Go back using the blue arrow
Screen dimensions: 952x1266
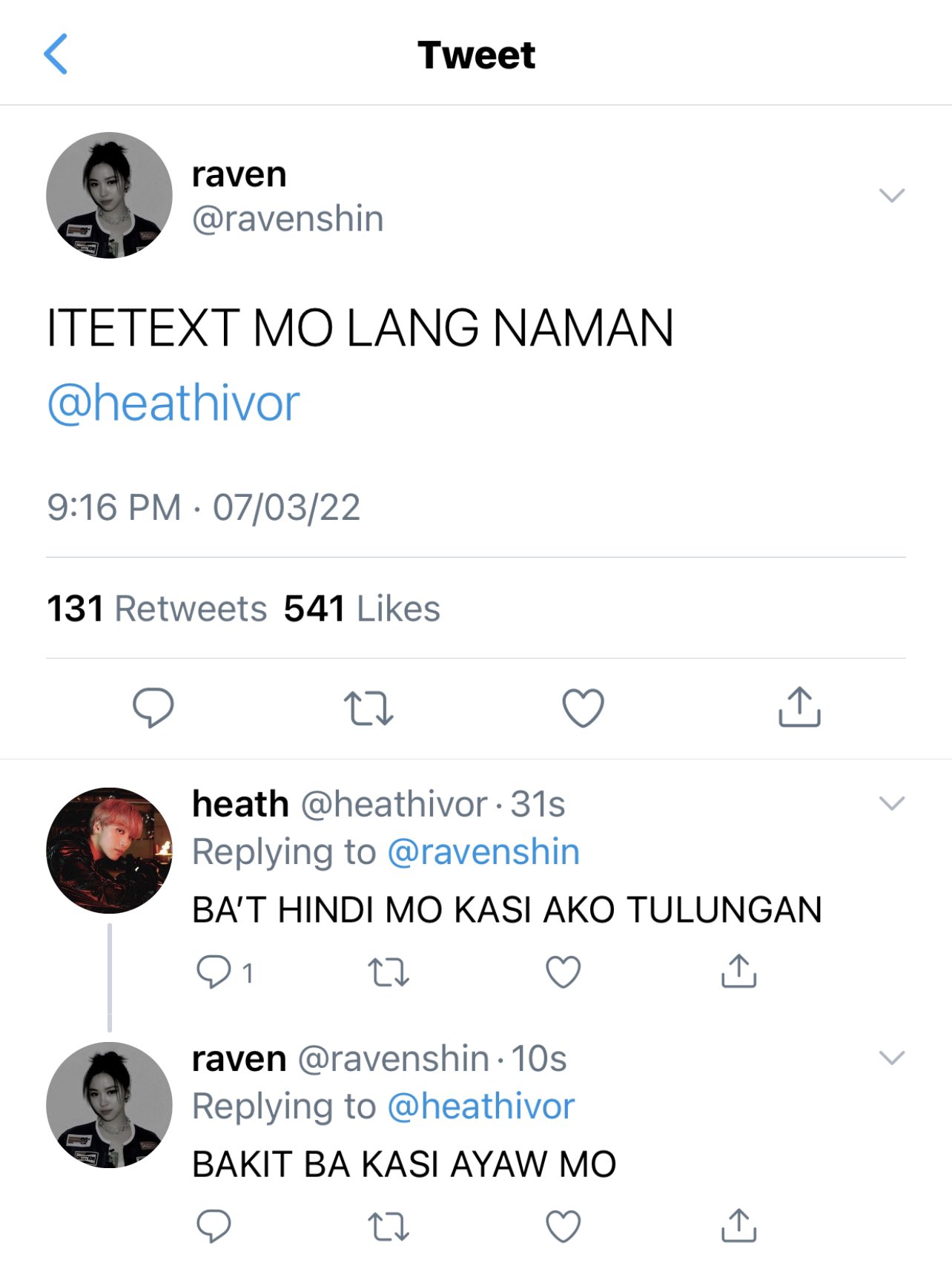[56, 54]
